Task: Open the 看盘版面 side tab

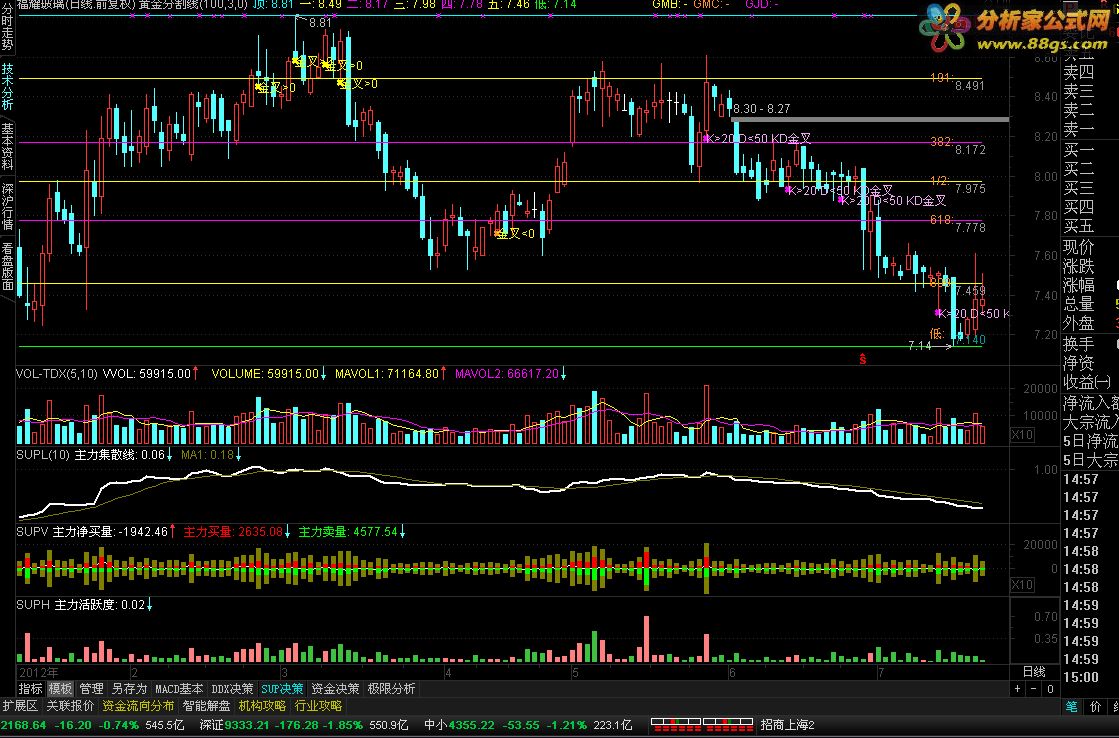Action: pos(7,266)
